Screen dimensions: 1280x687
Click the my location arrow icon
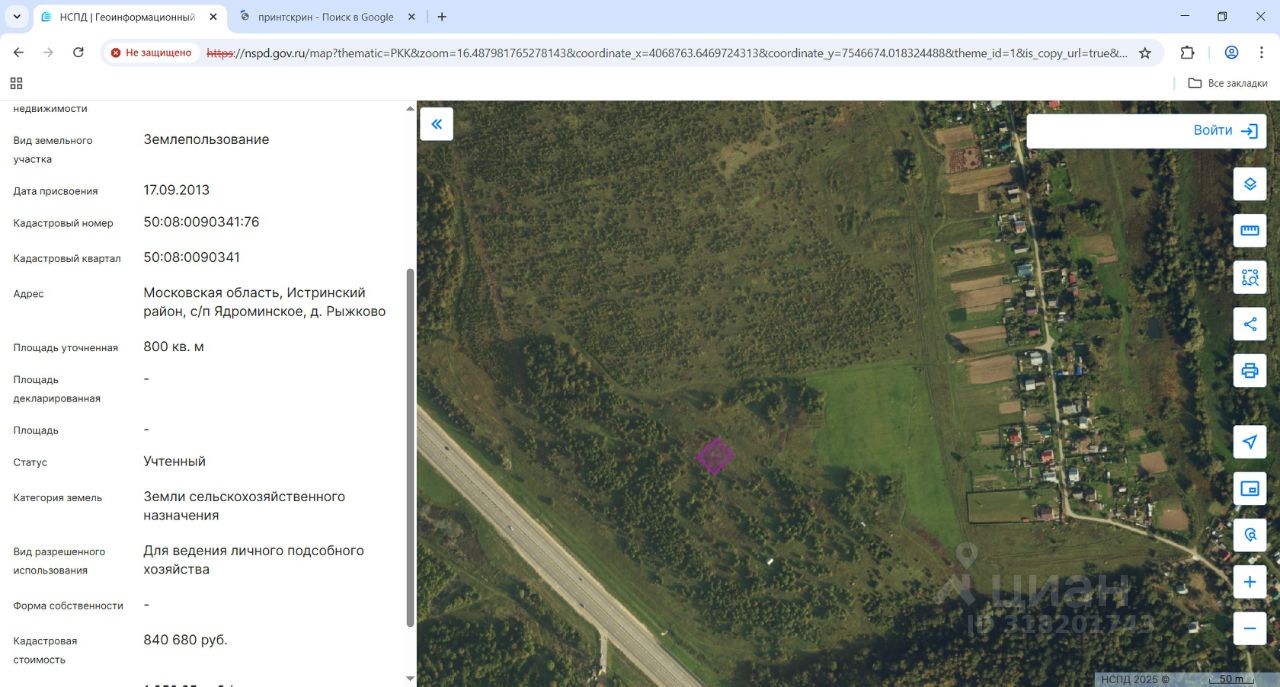coord(1249,442)
